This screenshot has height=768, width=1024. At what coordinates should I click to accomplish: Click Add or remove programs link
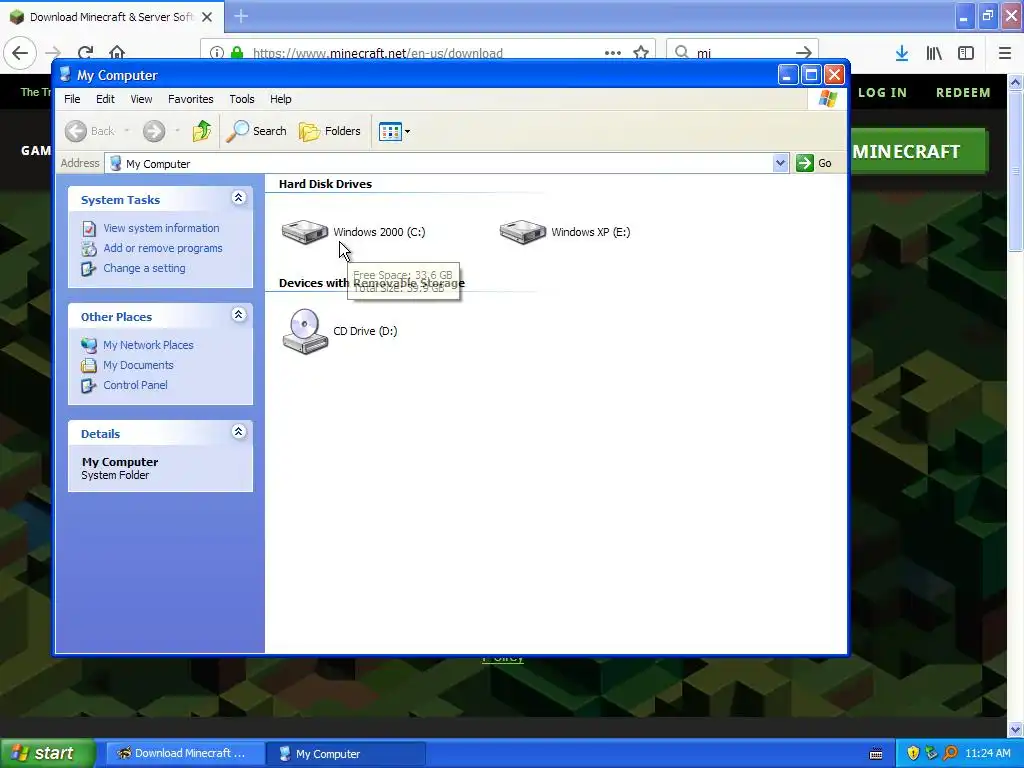tap(163, 248)
